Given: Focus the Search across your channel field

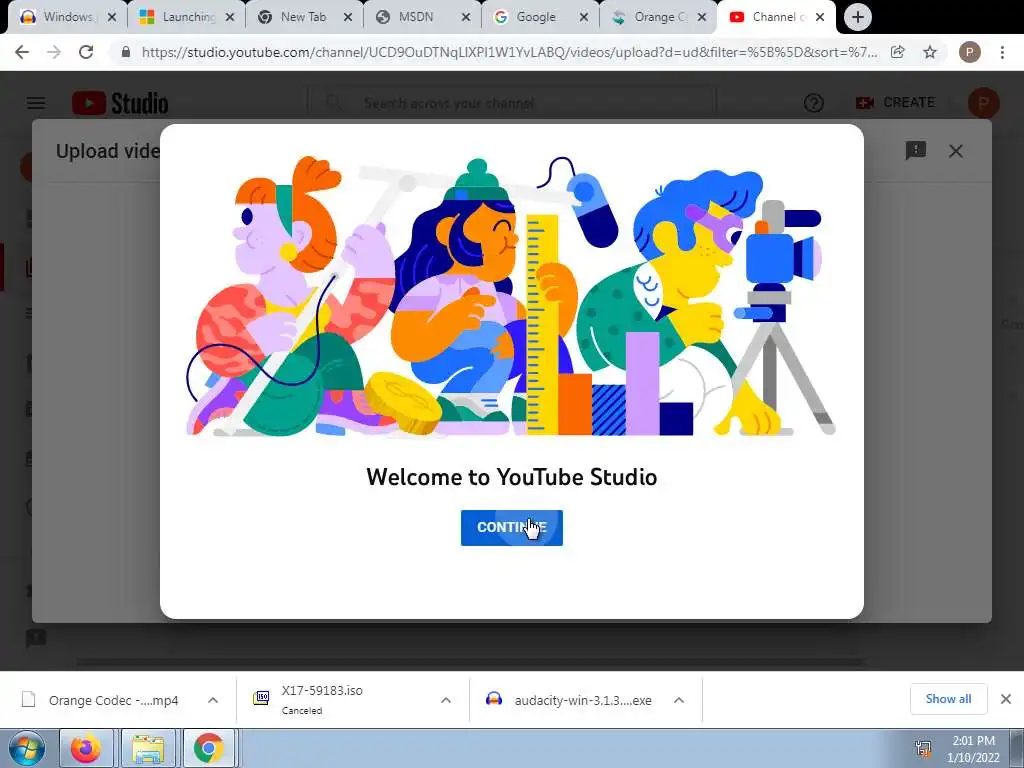Looking at the screenshot, I should [x=513, y=103].
